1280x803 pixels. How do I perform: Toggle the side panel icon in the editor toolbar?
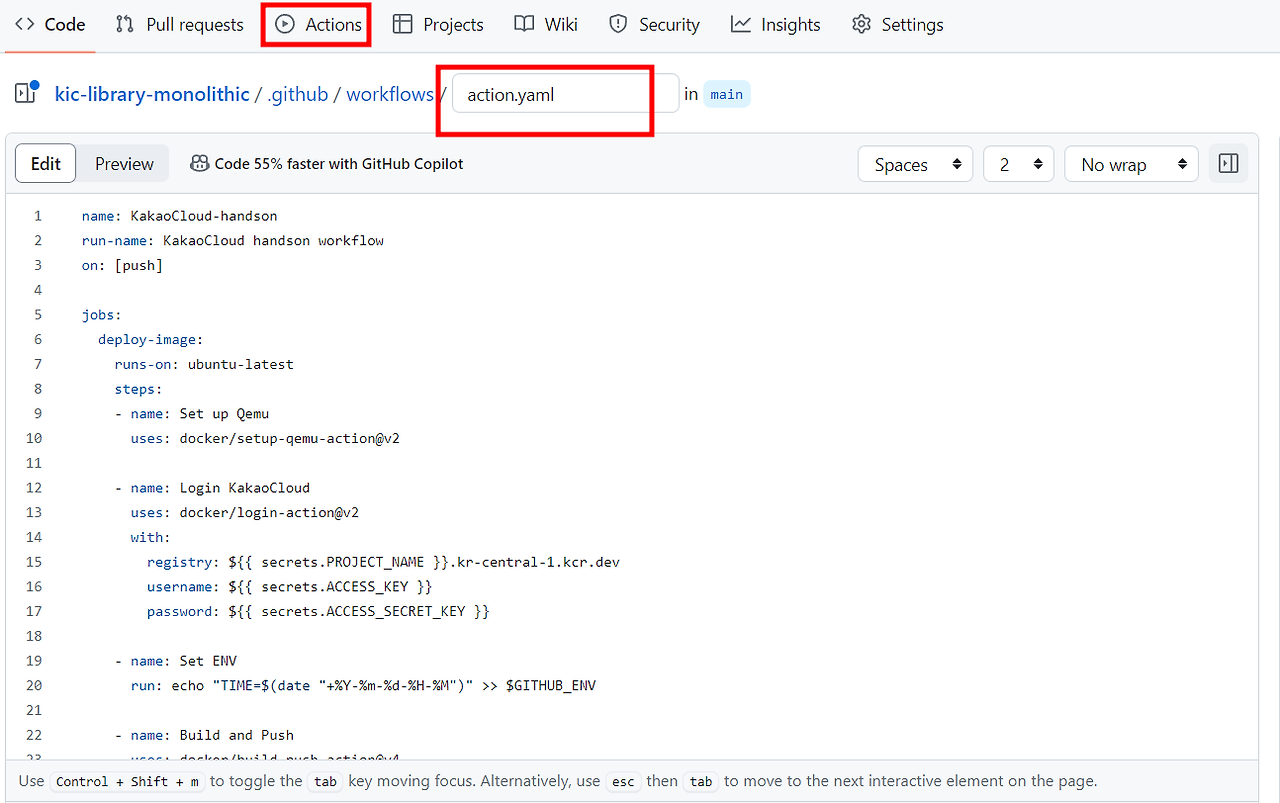click(x=1229, y=164)
